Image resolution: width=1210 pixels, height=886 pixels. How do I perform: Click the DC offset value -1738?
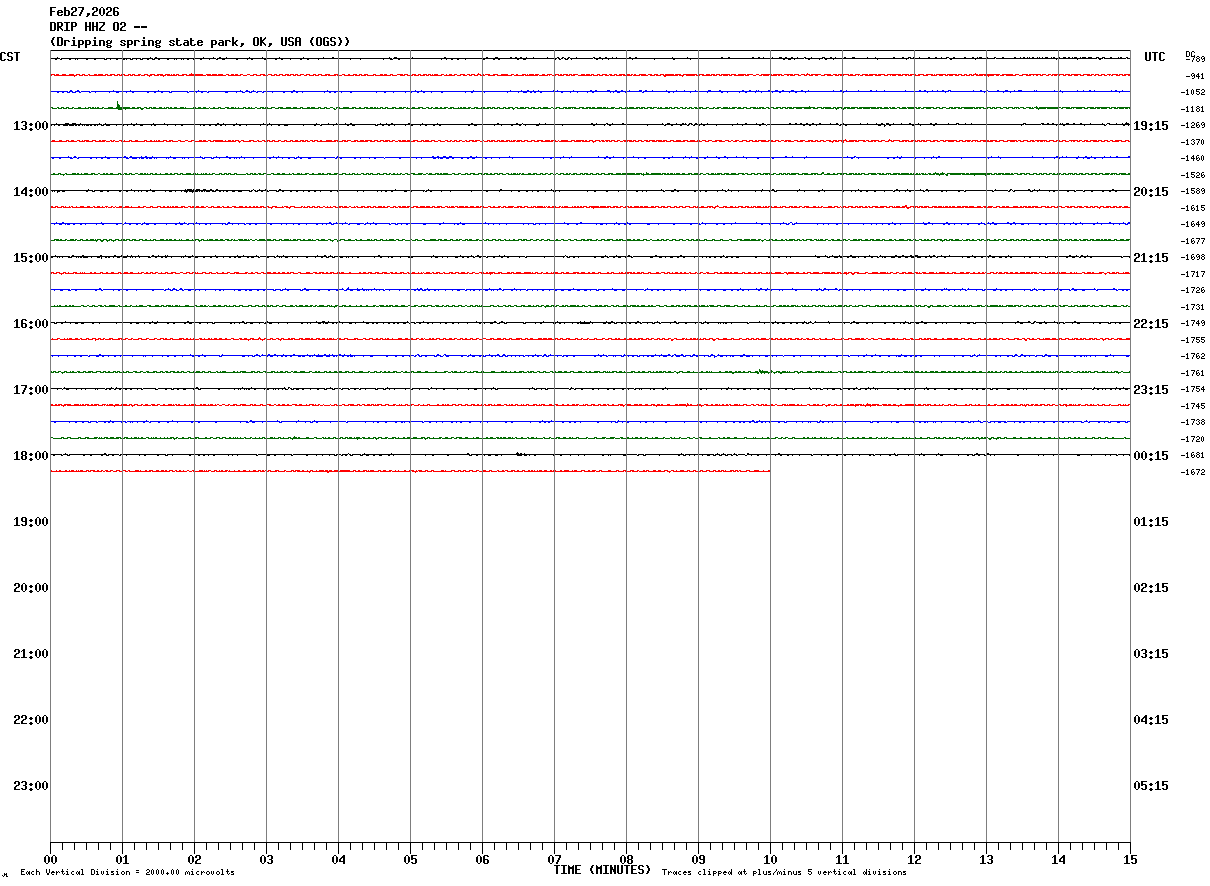coord(1193,422)
